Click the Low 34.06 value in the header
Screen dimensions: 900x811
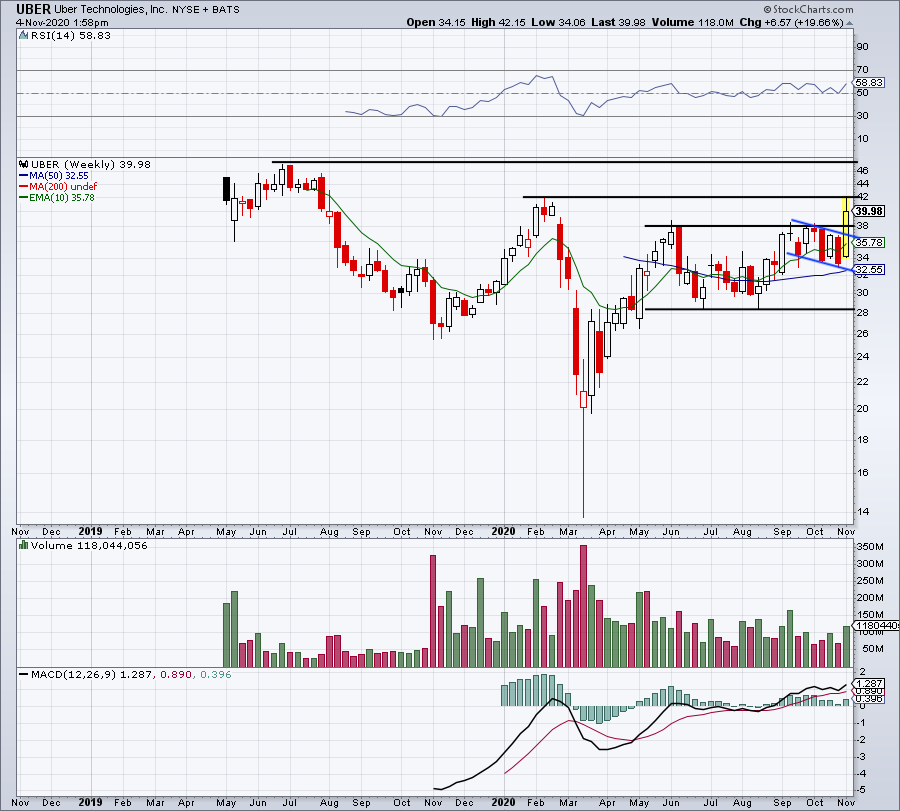pyautogui.click(x=558, y=22)
